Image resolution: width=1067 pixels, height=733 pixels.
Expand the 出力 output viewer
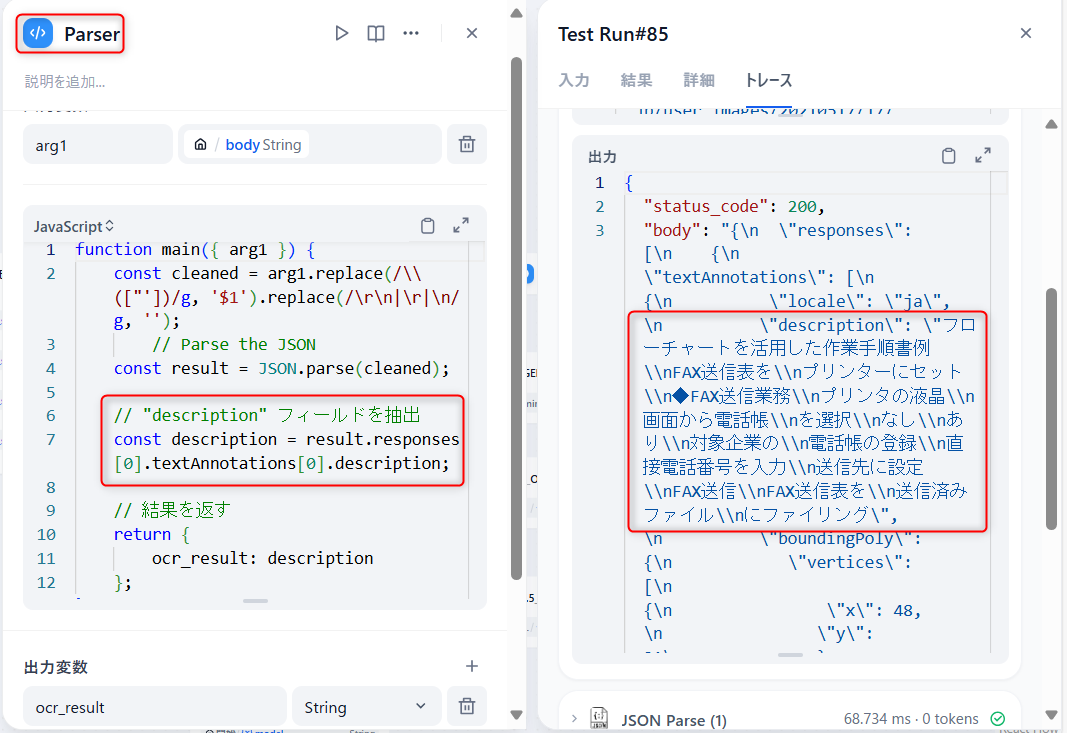(x=983, y=155)
